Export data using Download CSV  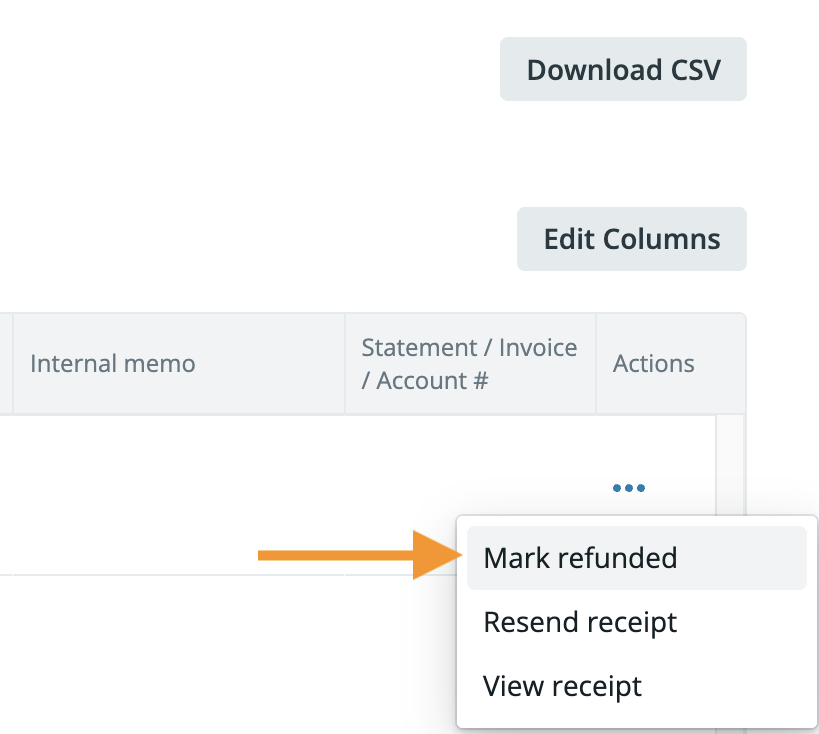pyautogui.click(x=622, y=69)
